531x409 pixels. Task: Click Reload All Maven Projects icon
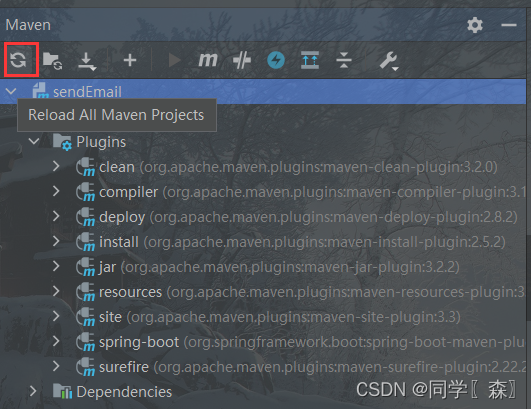pyautogui.click(x=18, y=60)
